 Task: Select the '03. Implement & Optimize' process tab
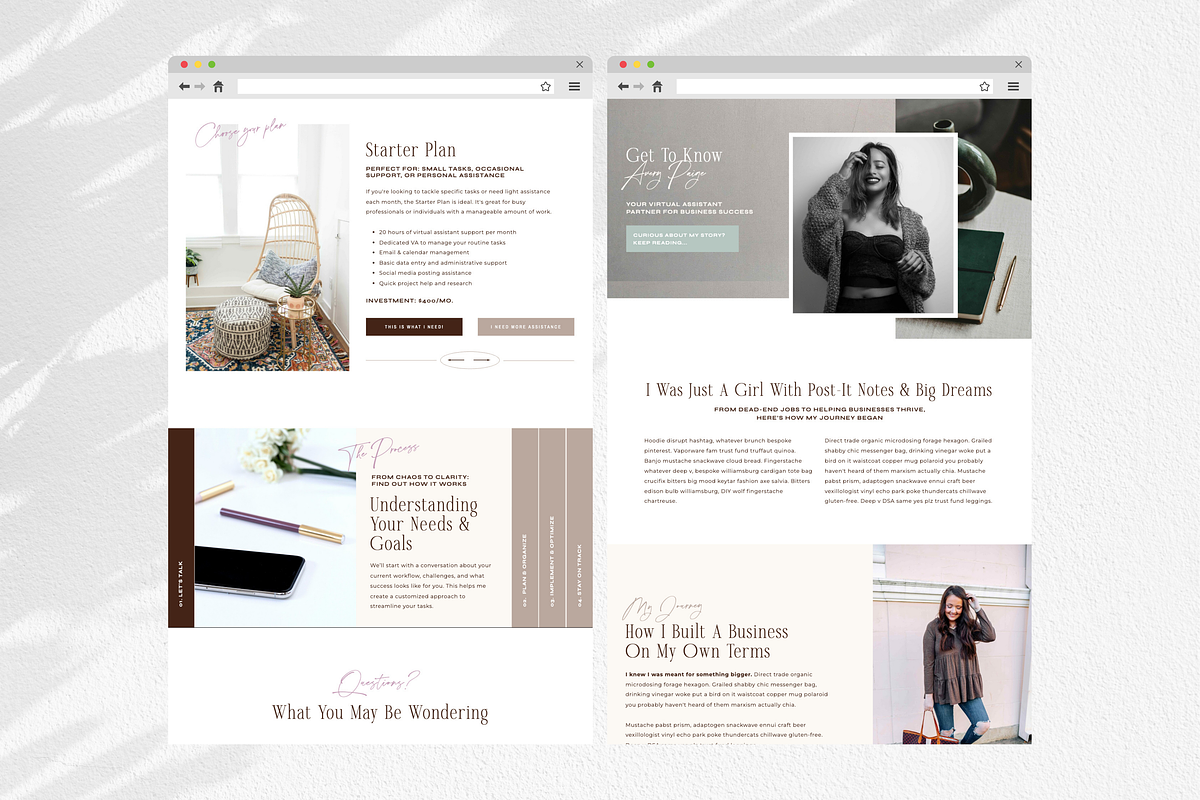[552, 528]
